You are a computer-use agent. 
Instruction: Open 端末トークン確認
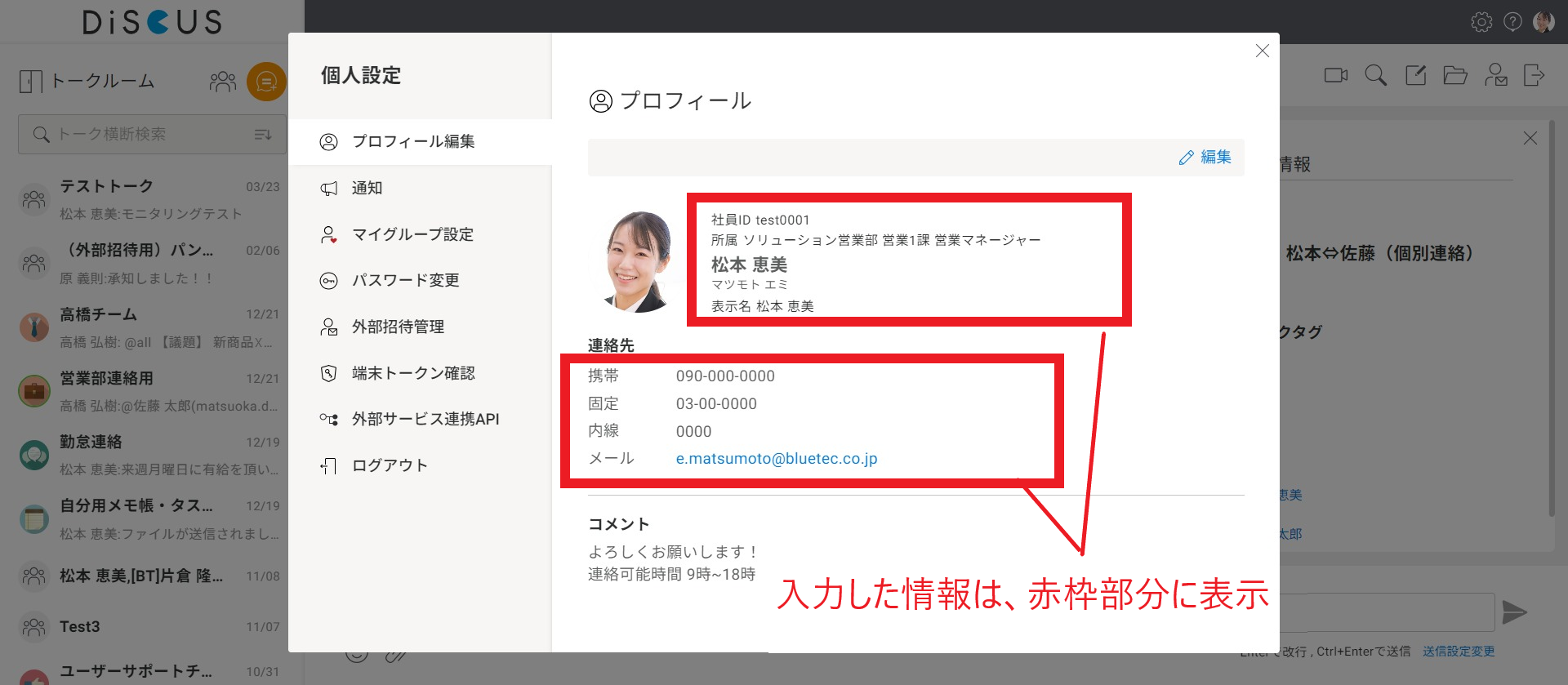(x=420, y=373)
